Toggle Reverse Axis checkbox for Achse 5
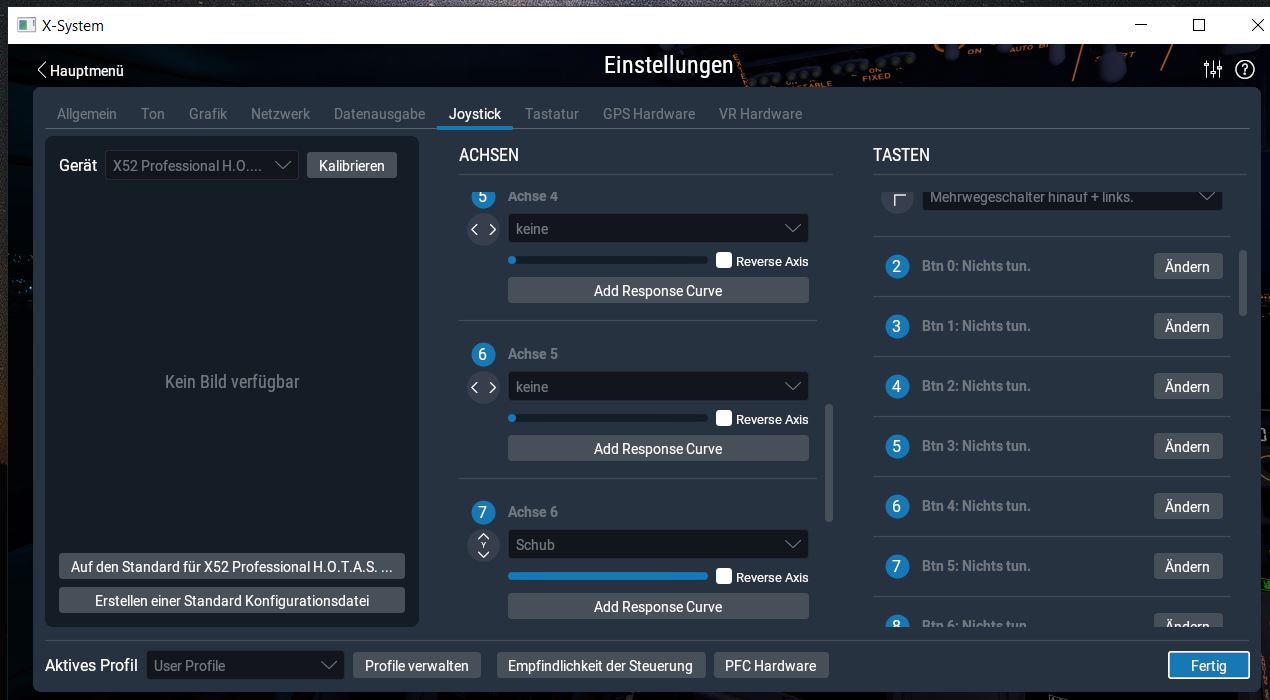Viewport: 1270px width, 700px height. coord(724,418)
